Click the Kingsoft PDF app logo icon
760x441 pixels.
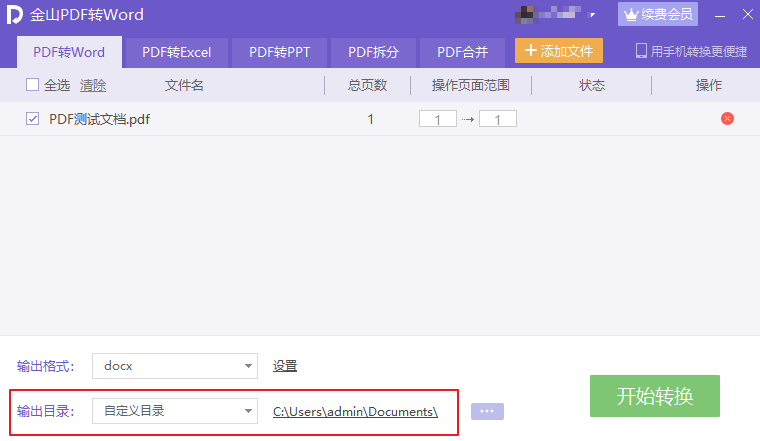click(15, 15)
